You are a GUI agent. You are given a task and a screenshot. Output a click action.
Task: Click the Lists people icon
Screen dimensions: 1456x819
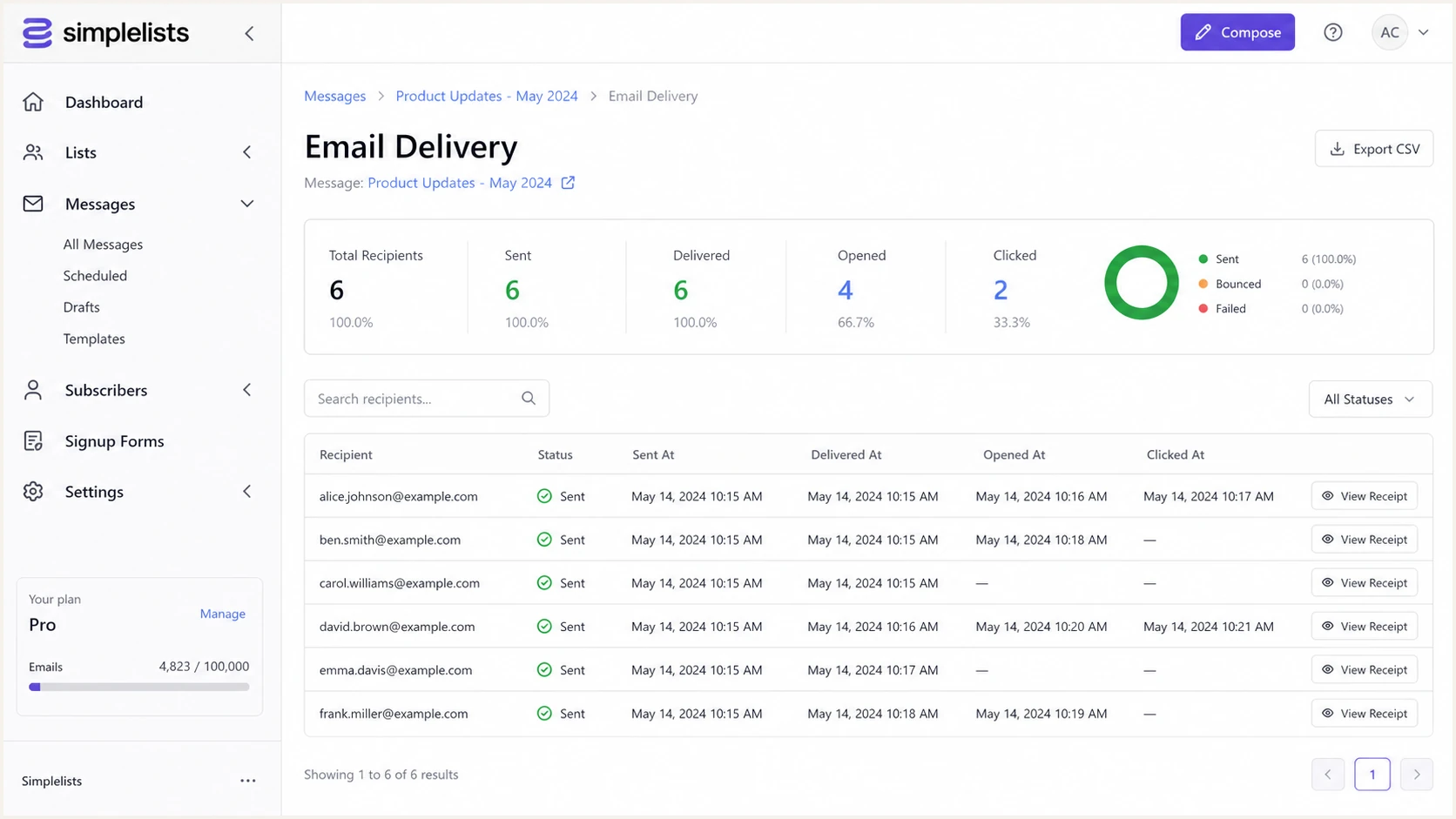pyautogui.click(x=33, y=152)
